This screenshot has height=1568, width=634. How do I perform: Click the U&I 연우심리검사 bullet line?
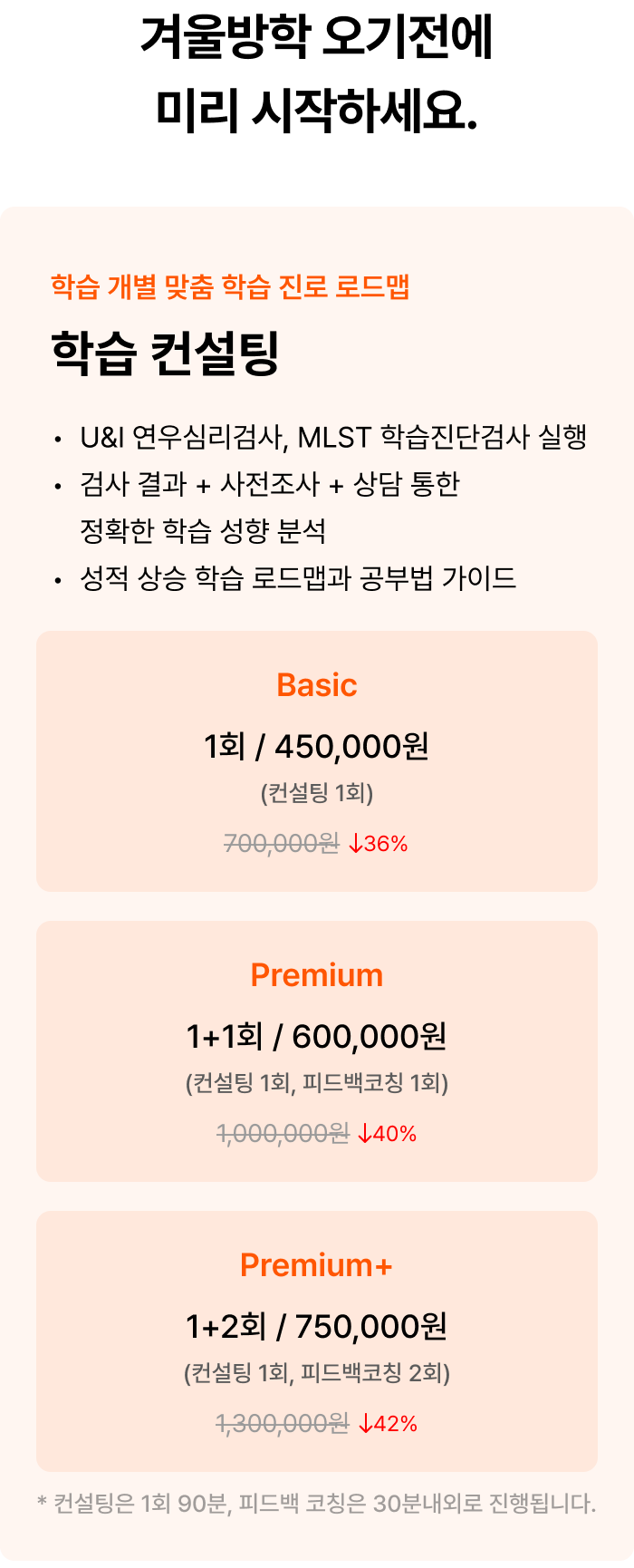pos(333,438)
